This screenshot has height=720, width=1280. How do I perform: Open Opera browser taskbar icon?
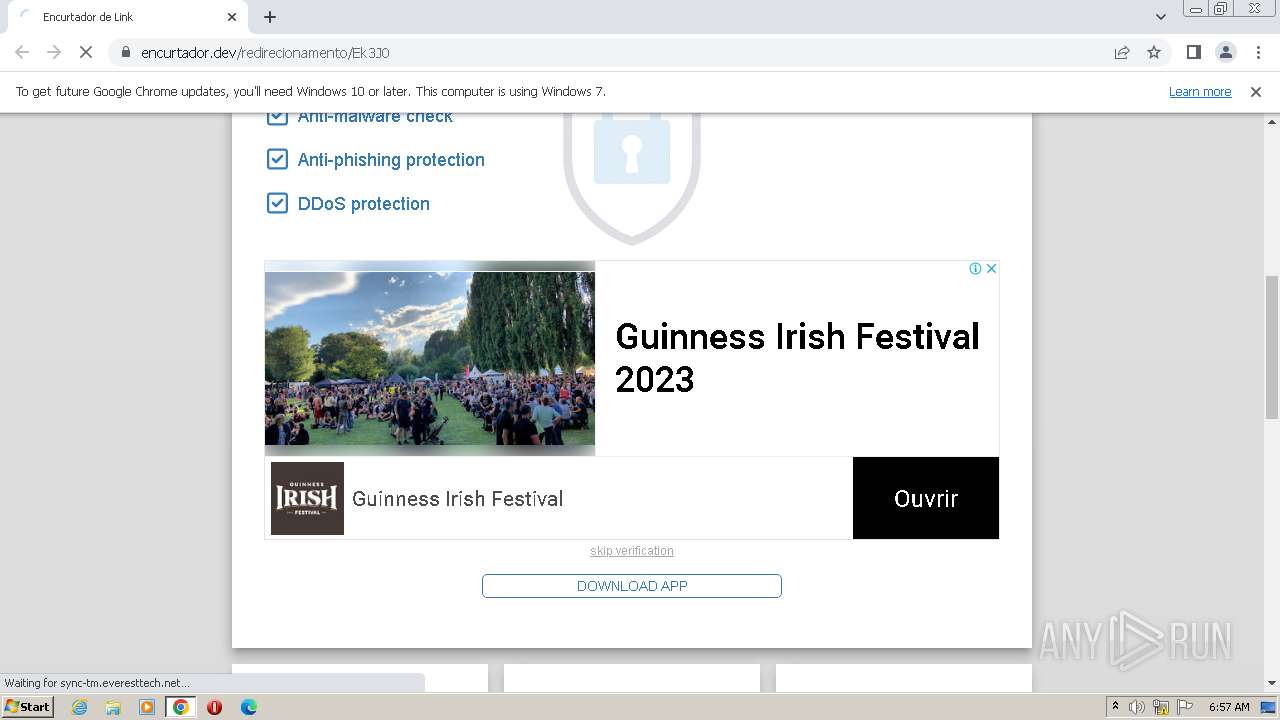(214, 707)
